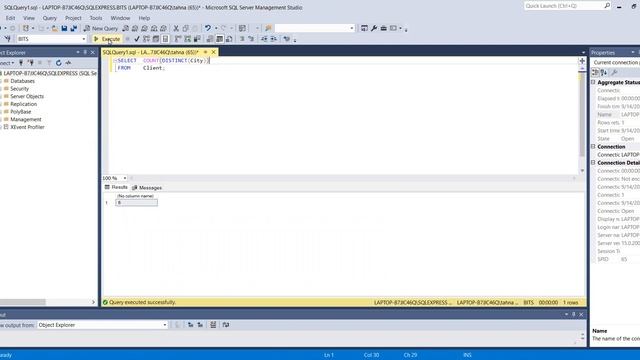Parse the query with the checkmark icon
The height and width of the screenshot is (360, 640).
(137, 39)
